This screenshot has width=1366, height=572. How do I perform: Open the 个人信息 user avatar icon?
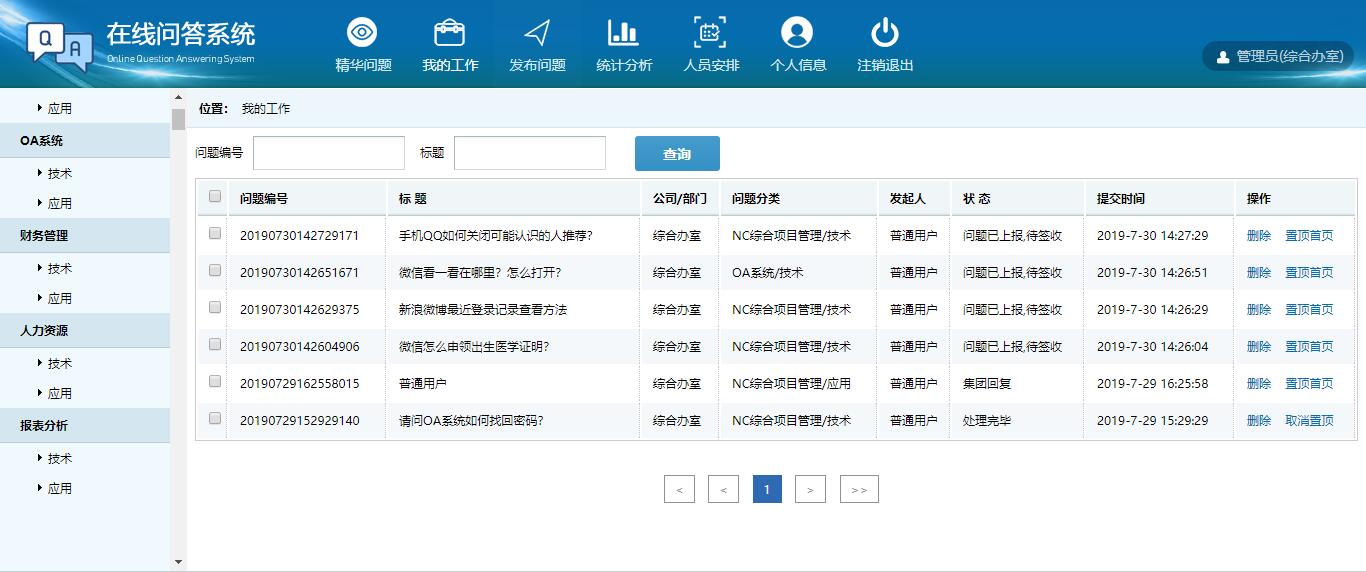[797, 33]
